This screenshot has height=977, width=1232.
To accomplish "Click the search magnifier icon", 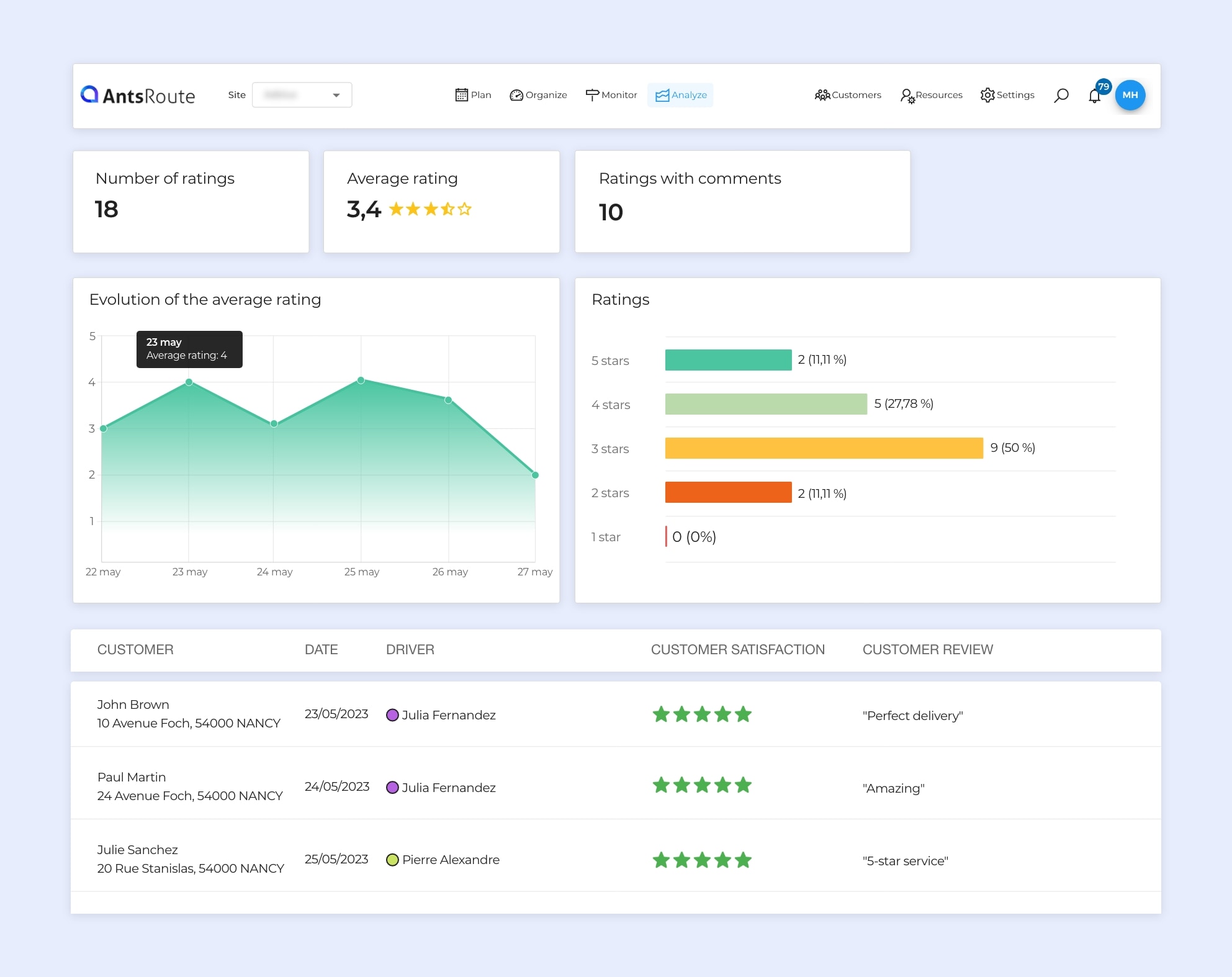I will pyautogui.click(x=1061, y=95).
